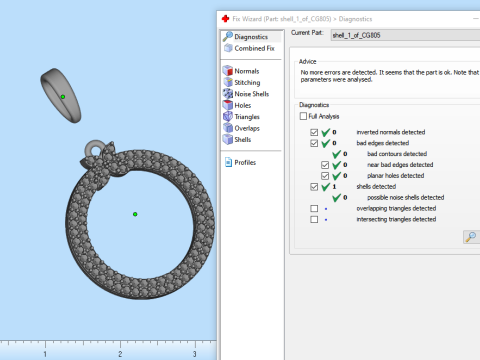
Task: Select the small ring model in viewport
Action: coord(61,95)
